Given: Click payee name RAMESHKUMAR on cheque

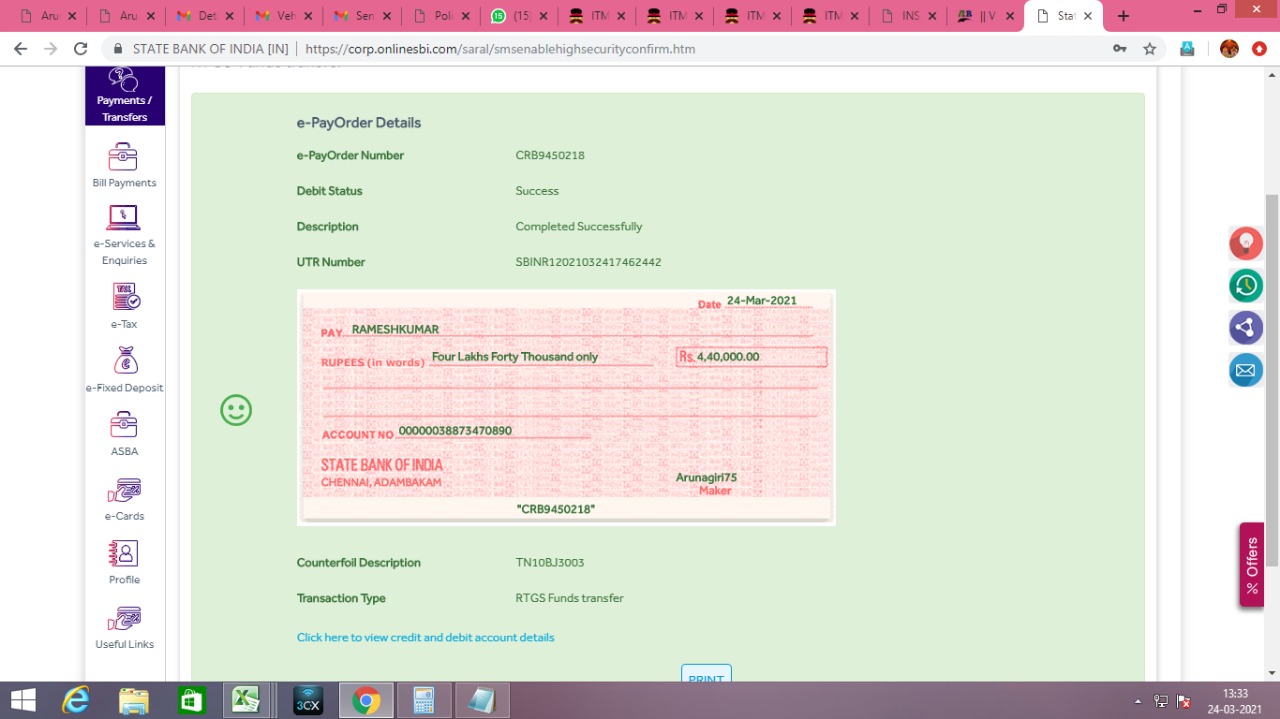Looking at the screenshot, I should tap(395, 329).
